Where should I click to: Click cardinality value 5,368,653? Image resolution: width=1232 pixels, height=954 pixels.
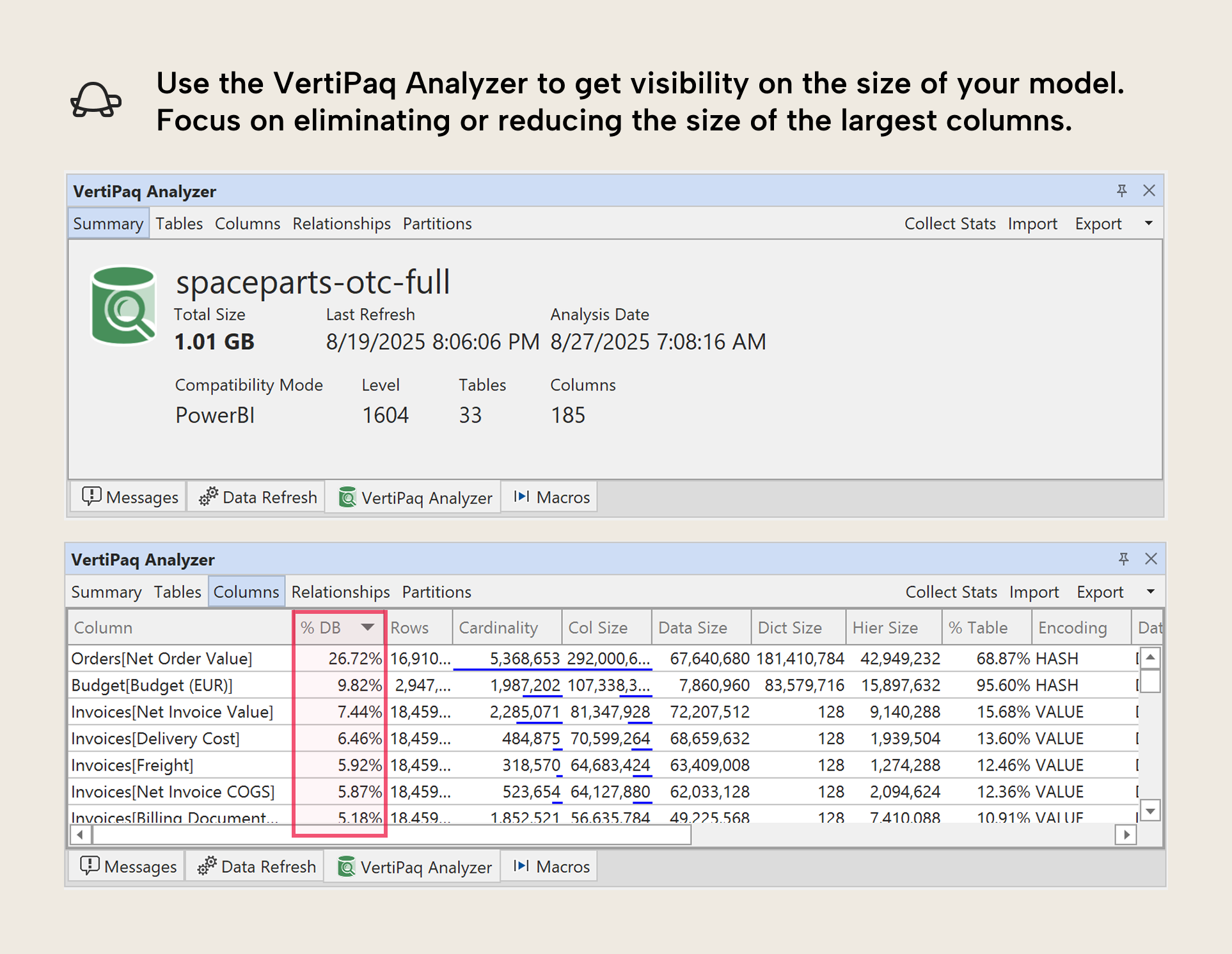click(x=525, y=659)
